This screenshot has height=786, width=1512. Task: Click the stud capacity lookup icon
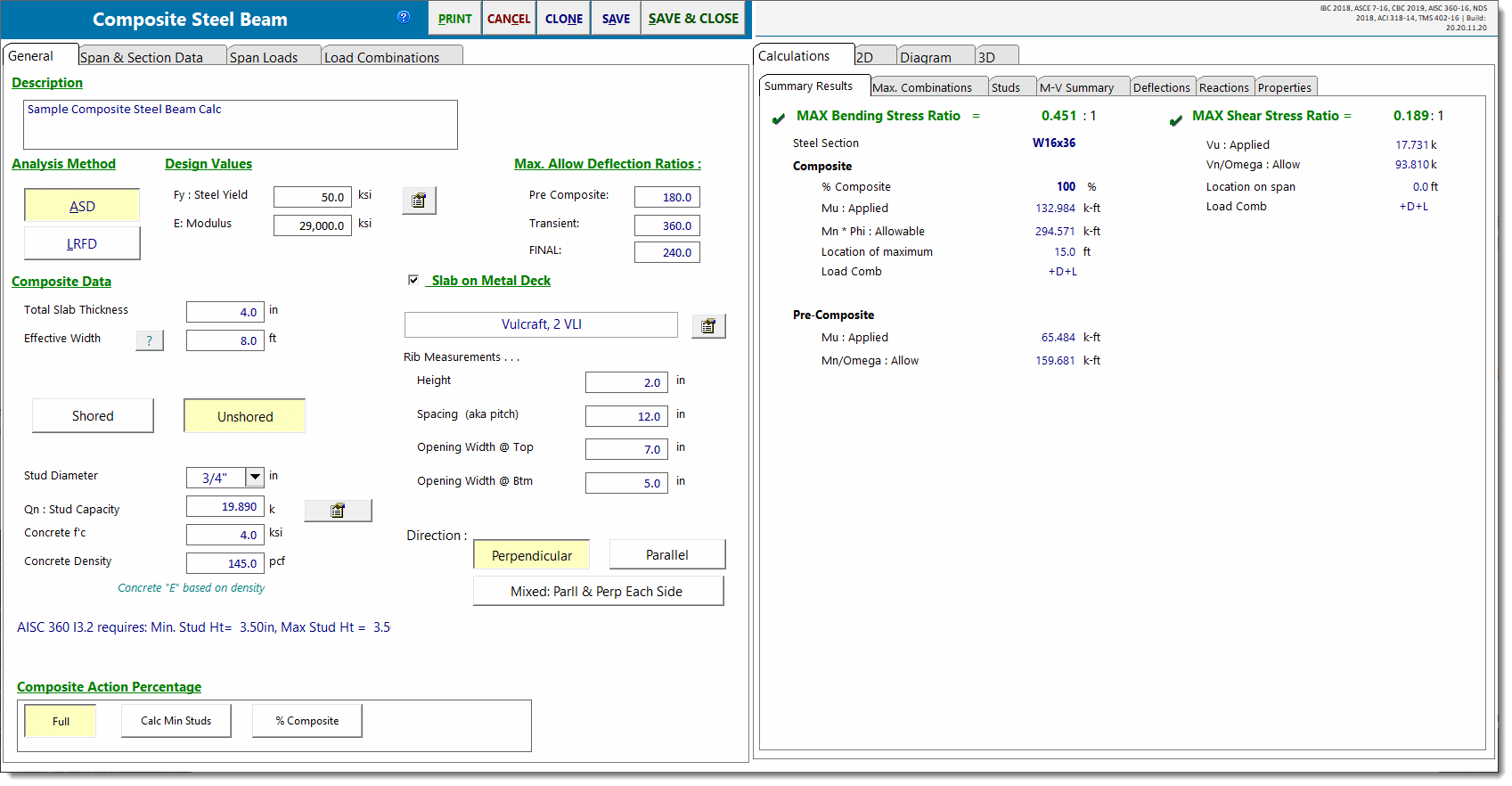338,511
